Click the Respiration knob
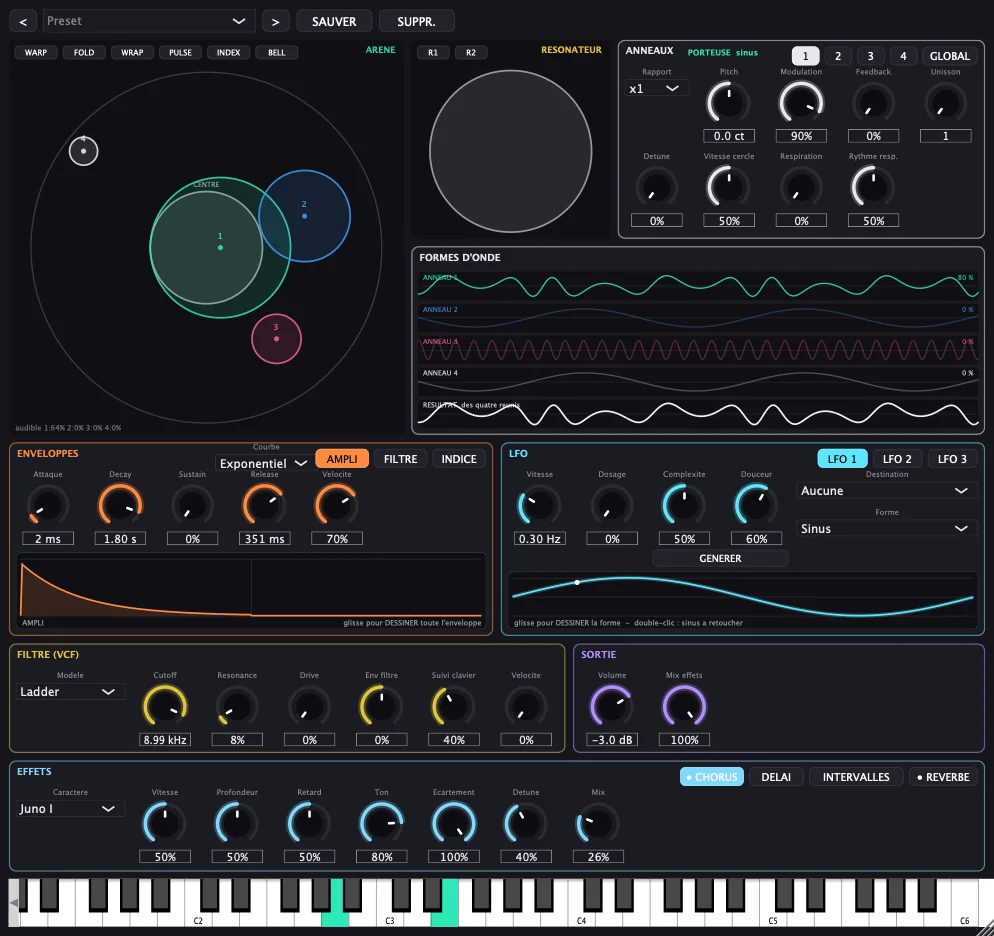This screenshot has height=936, width=994. point(801,188)
